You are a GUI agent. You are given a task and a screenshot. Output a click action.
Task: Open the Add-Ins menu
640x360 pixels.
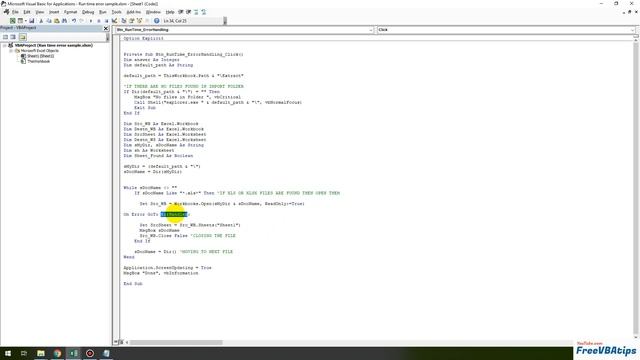133,12
